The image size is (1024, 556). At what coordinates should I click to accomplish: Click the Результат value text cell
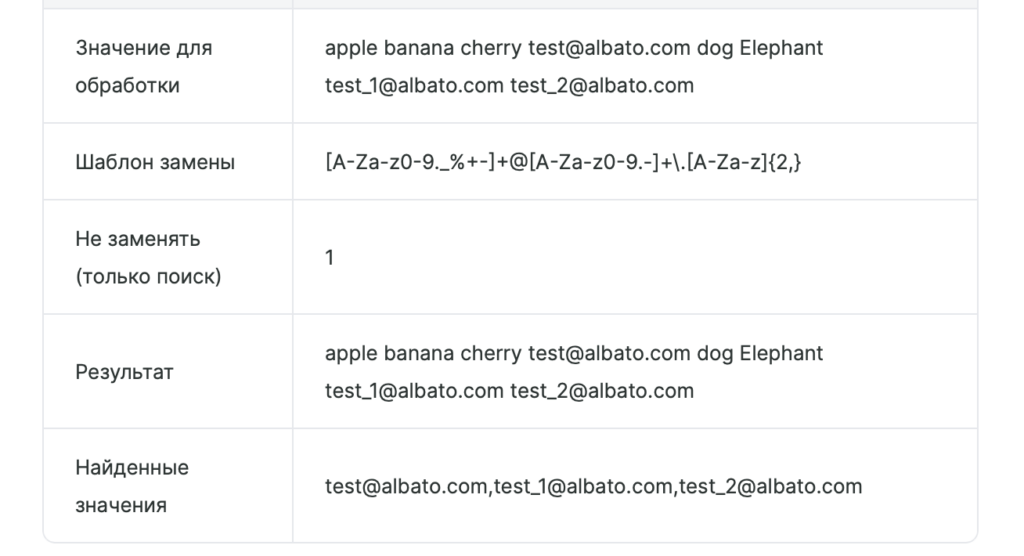click(635, 372)
